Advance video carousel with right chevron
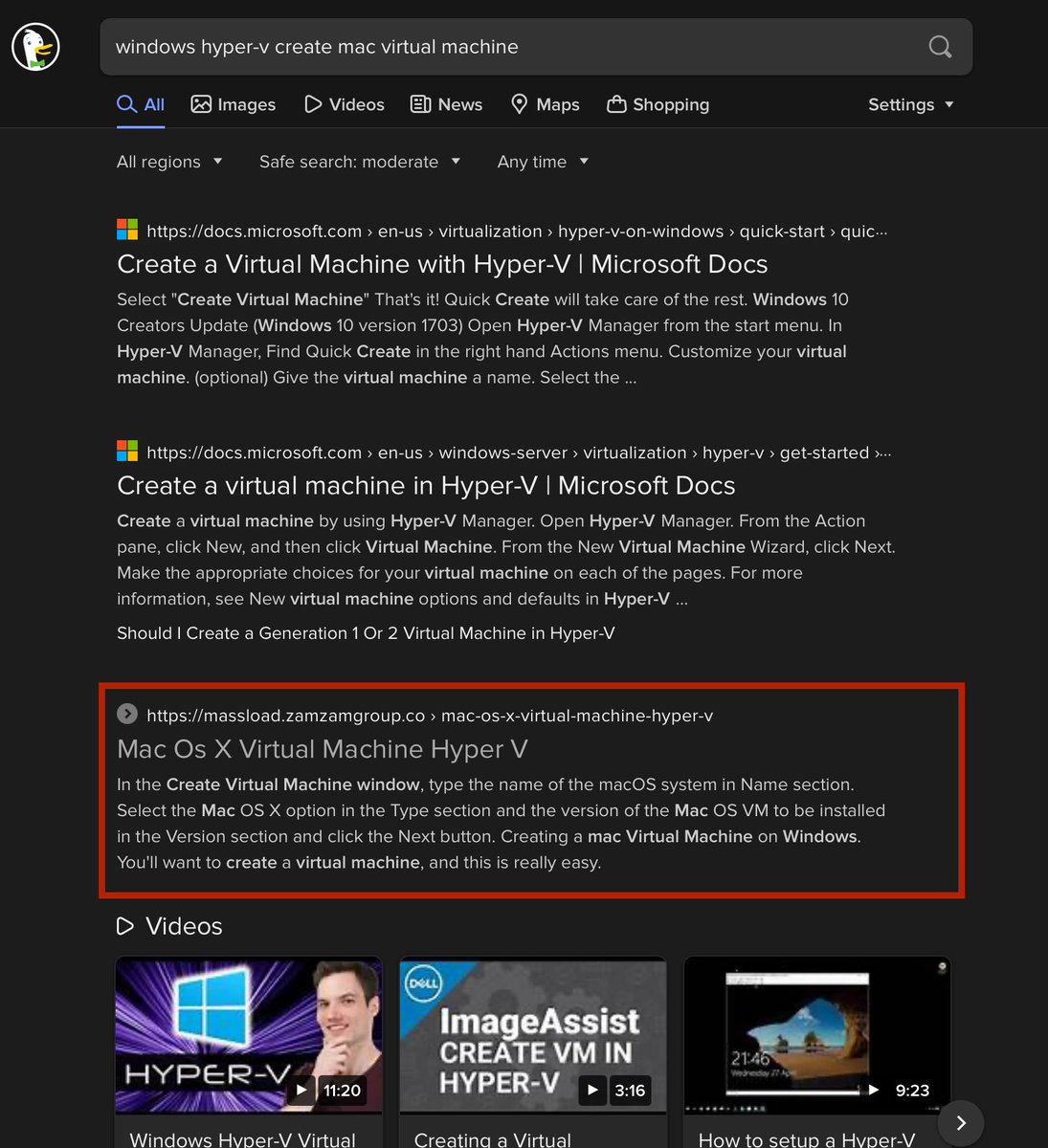Image resolution: width=1048 pixels, height=1148 pixels. (x=961, y=1123)
